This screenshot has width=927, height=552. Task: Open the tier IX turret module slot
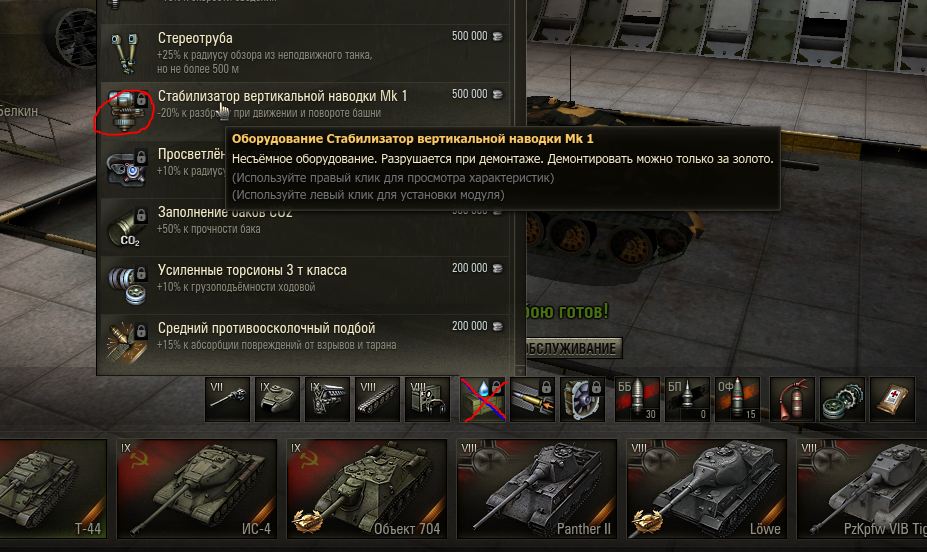(x=277, y=400)
